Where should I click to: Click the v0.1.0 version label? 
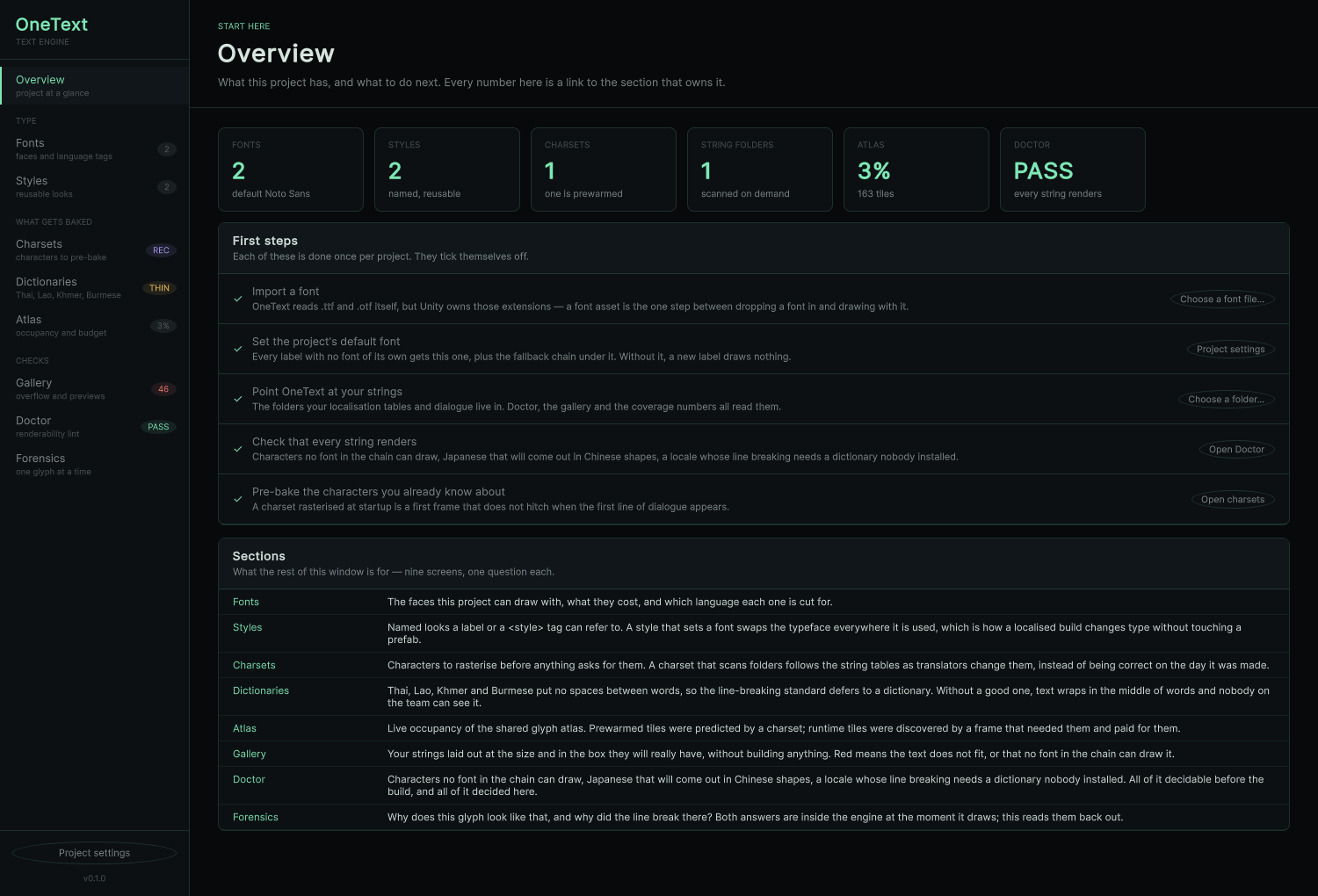point(94,878)
